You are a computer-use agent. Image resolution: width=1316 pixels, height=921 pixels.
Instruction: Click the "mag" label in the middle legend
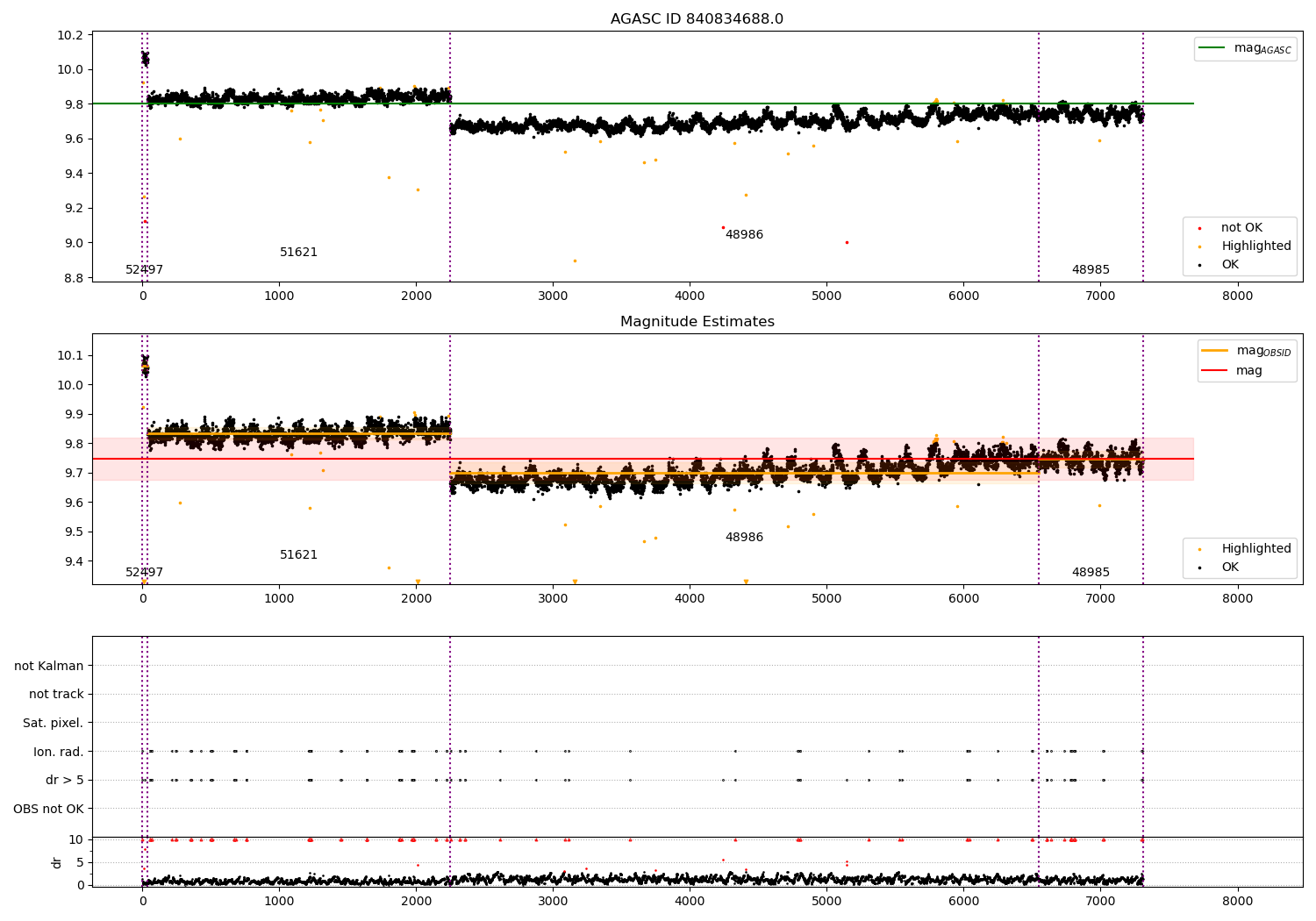pyautogui.click(x=1249, y=371)
